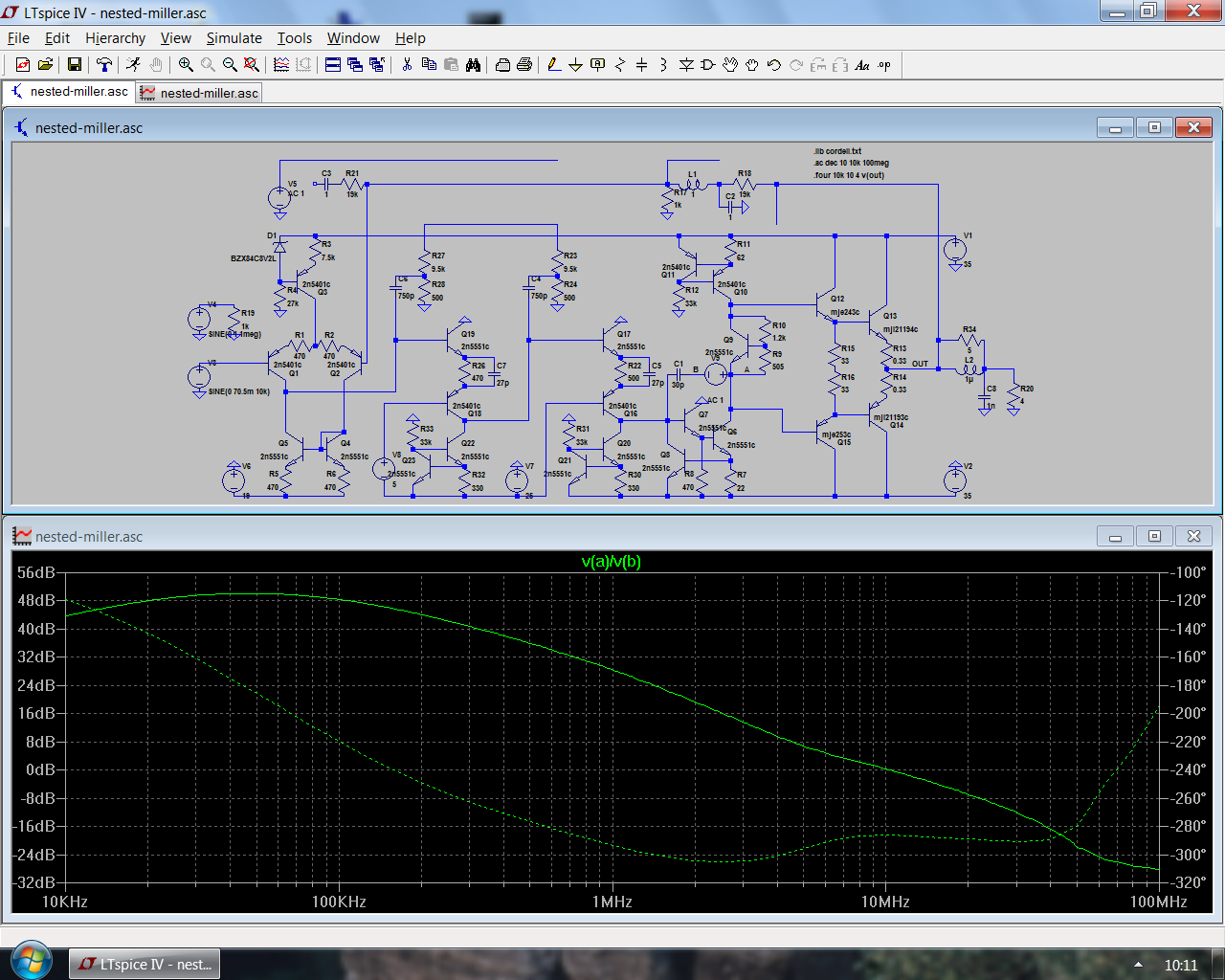The image size is (1225, 980).
Task: Click the Zoom Out magnifier icon
Action: [x=230, y=65]
